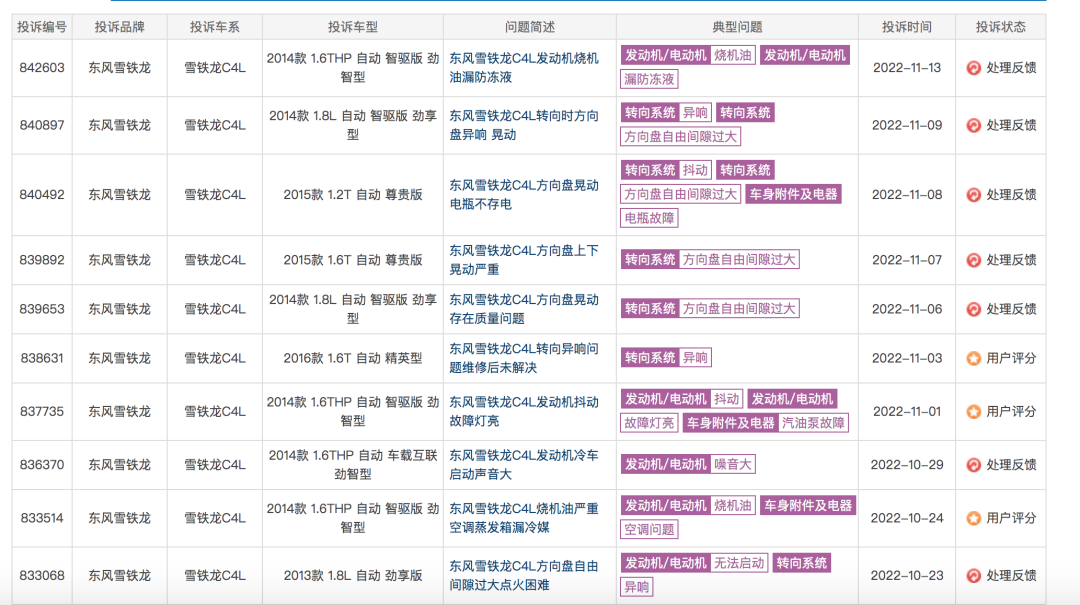Click the 处理反馈 status text in row 836370
The width and height of the screenshot is (1080, 605).
(1011, 465)
